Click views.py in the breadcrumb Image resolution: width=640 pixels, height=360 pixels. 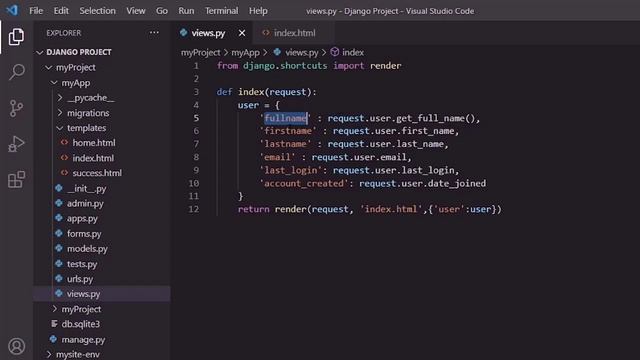[x=302, y=52]
